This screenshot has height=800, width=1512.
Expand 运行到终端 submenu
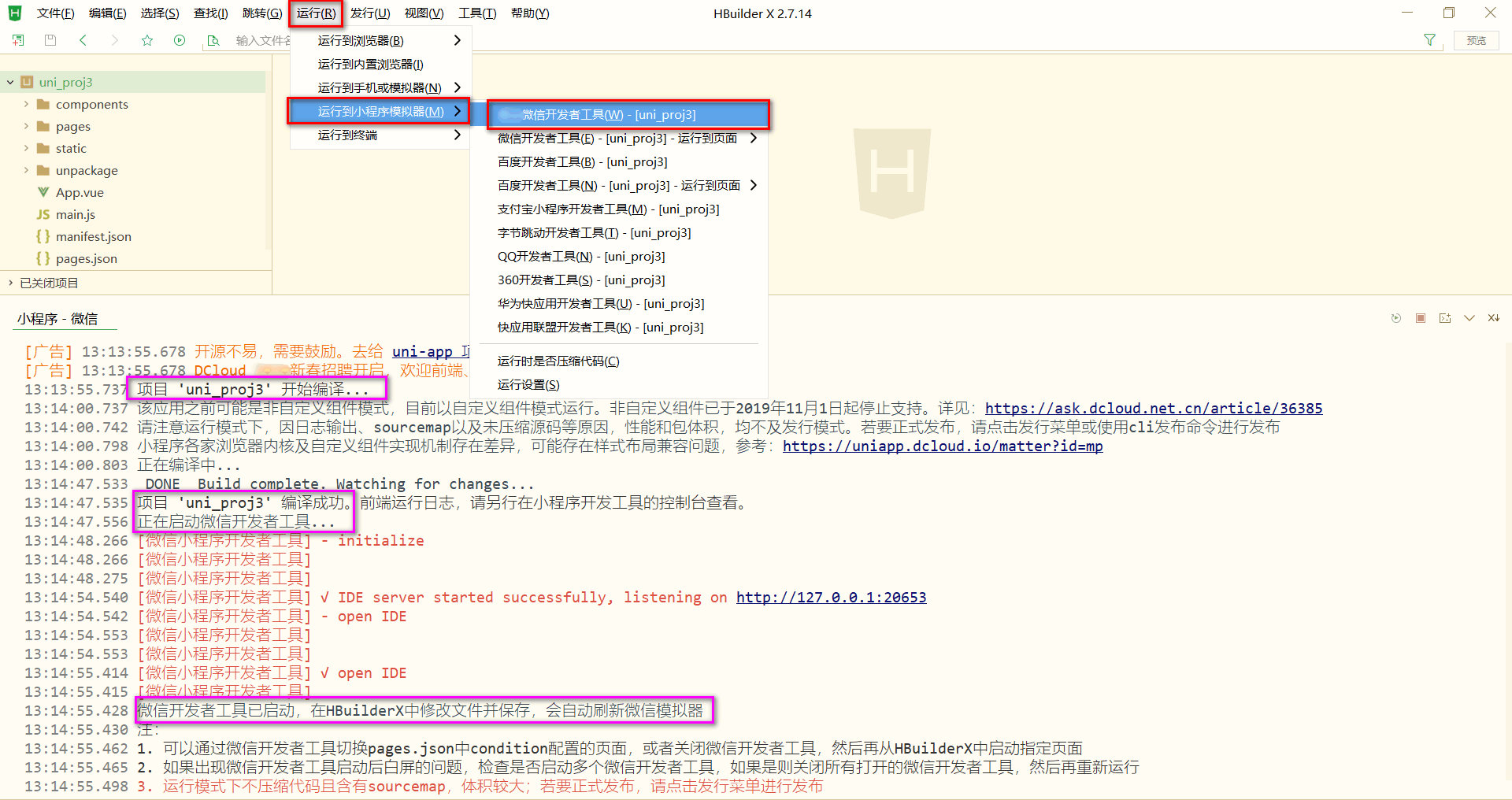[381, 135]
